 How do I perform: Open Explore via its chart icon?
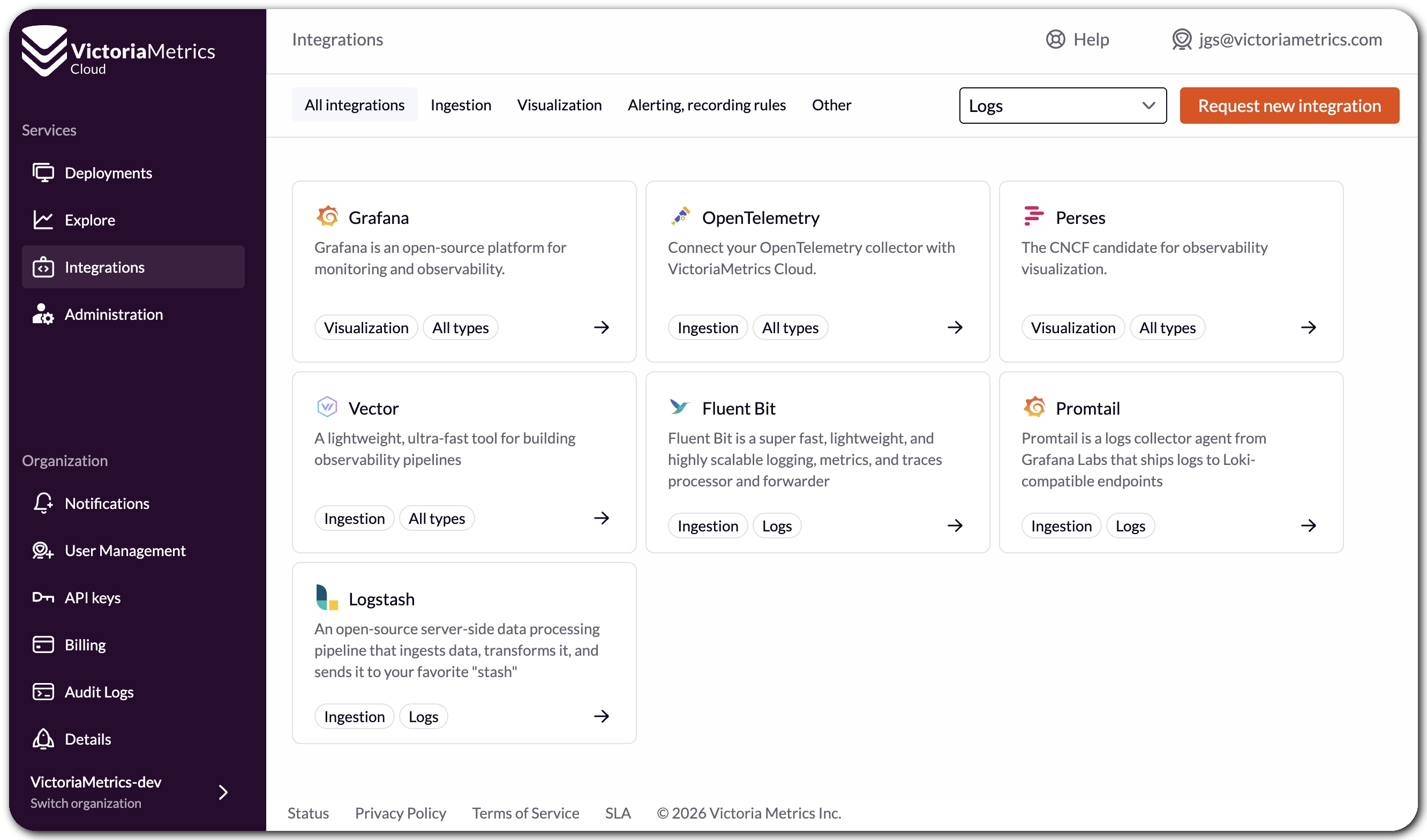coord(43,220)
